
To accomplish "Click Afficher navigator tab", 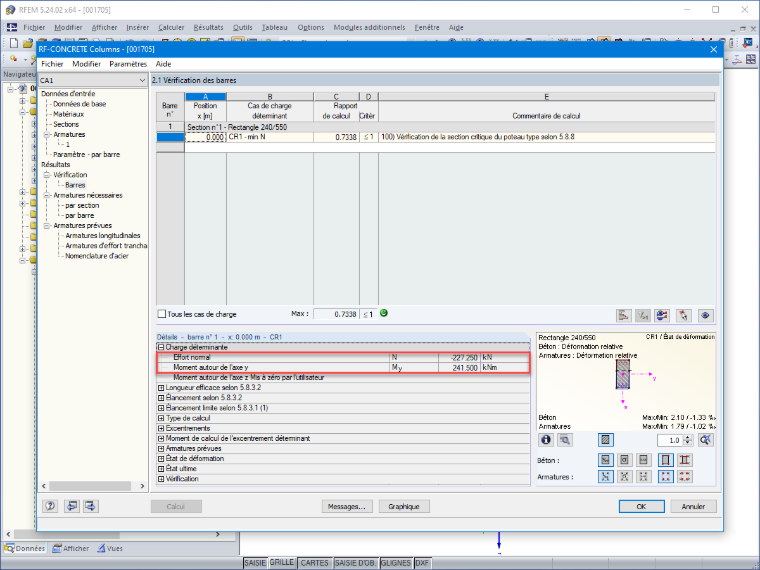I will tap(71, 548).
